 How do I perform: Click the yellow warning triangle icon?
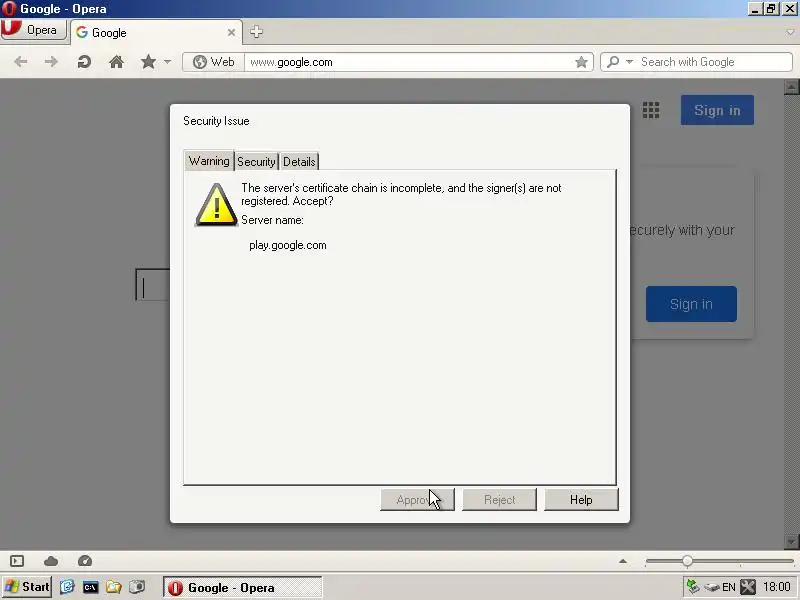point(216,205)
